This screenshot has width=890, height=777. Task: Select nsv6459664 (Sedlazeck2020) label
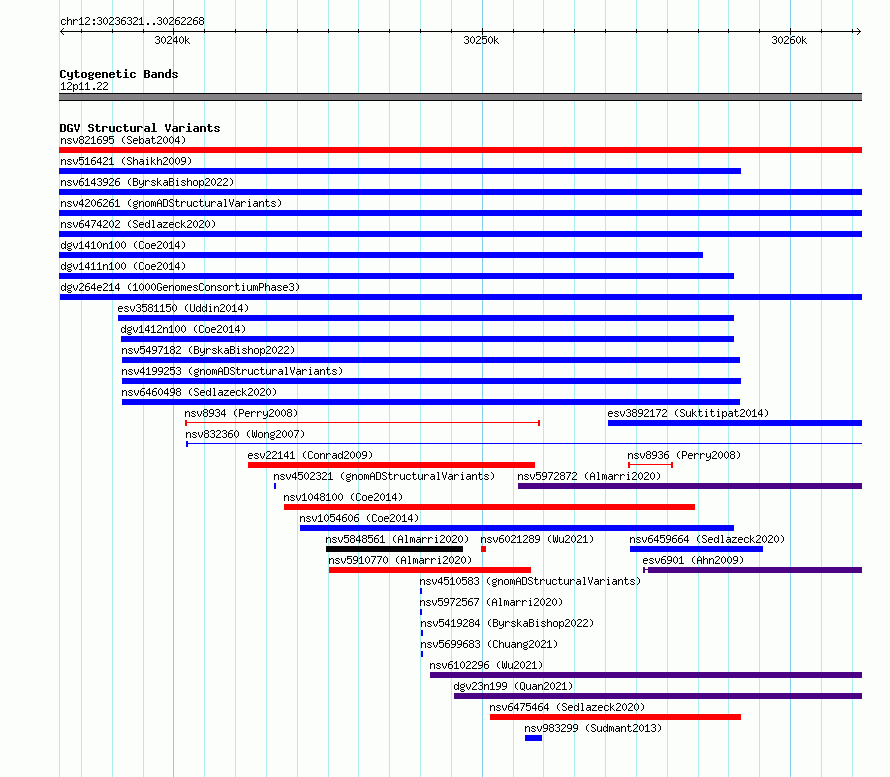coord(707,539)
